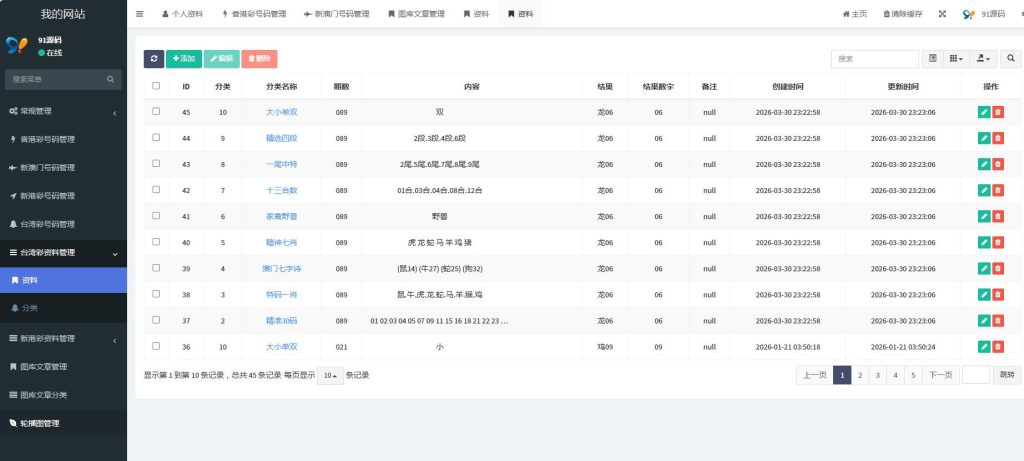
Task: Open the 澳门七字诗 category link
Action: pos(281,269)
